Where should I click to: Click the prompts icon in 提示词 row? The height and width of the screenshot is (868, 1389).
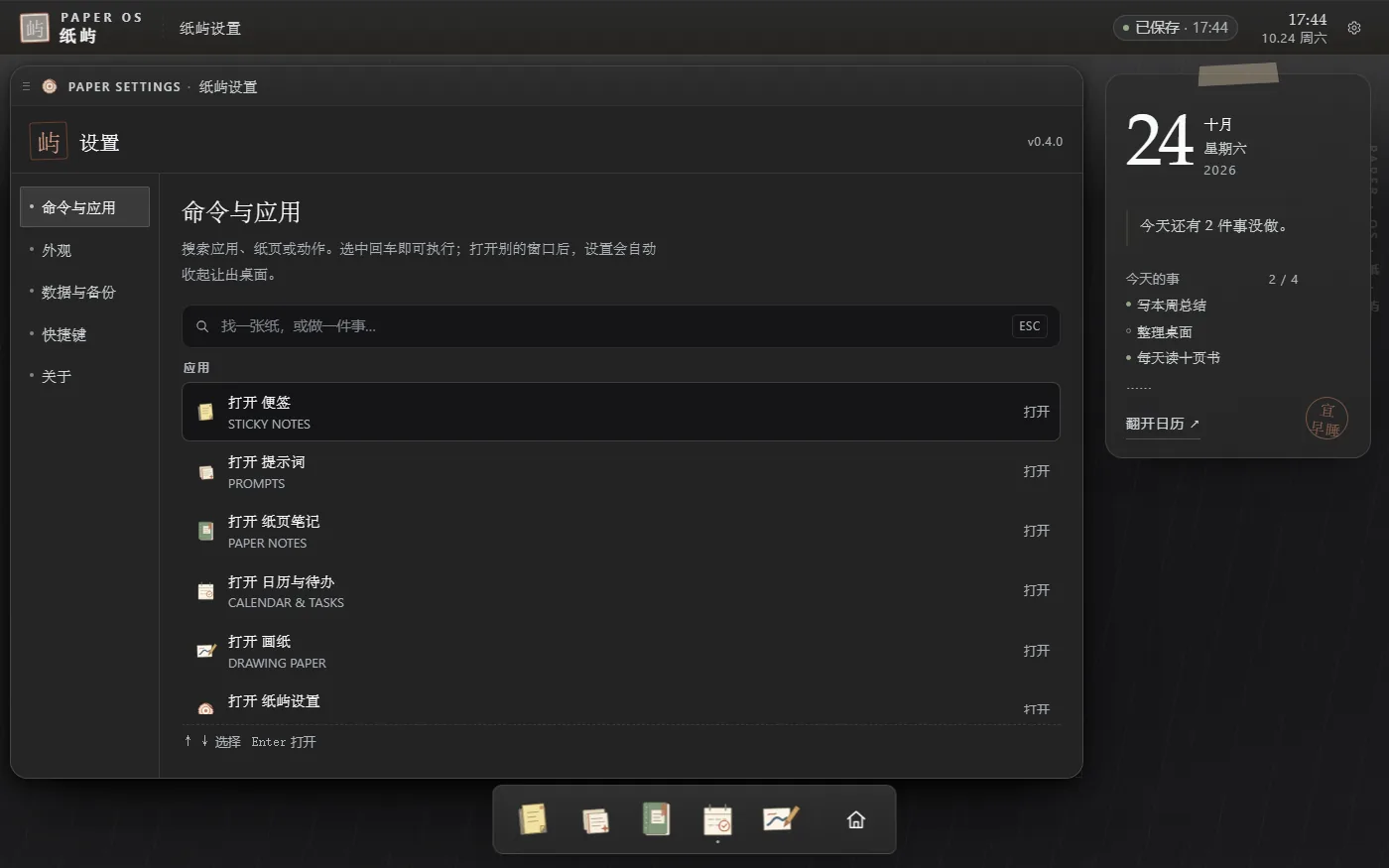tap(205, 472)
